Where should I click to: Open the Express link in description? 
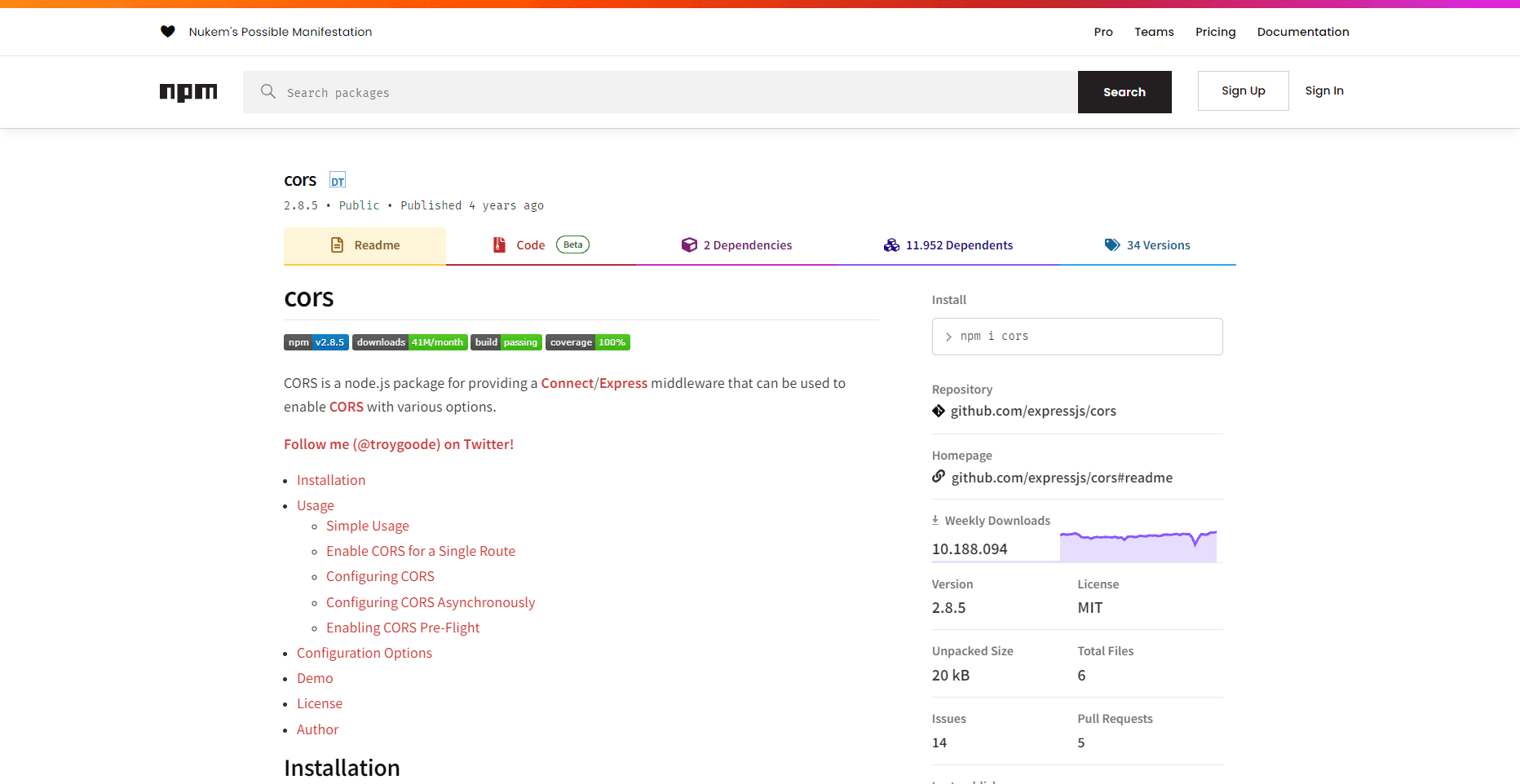point(623,383)
